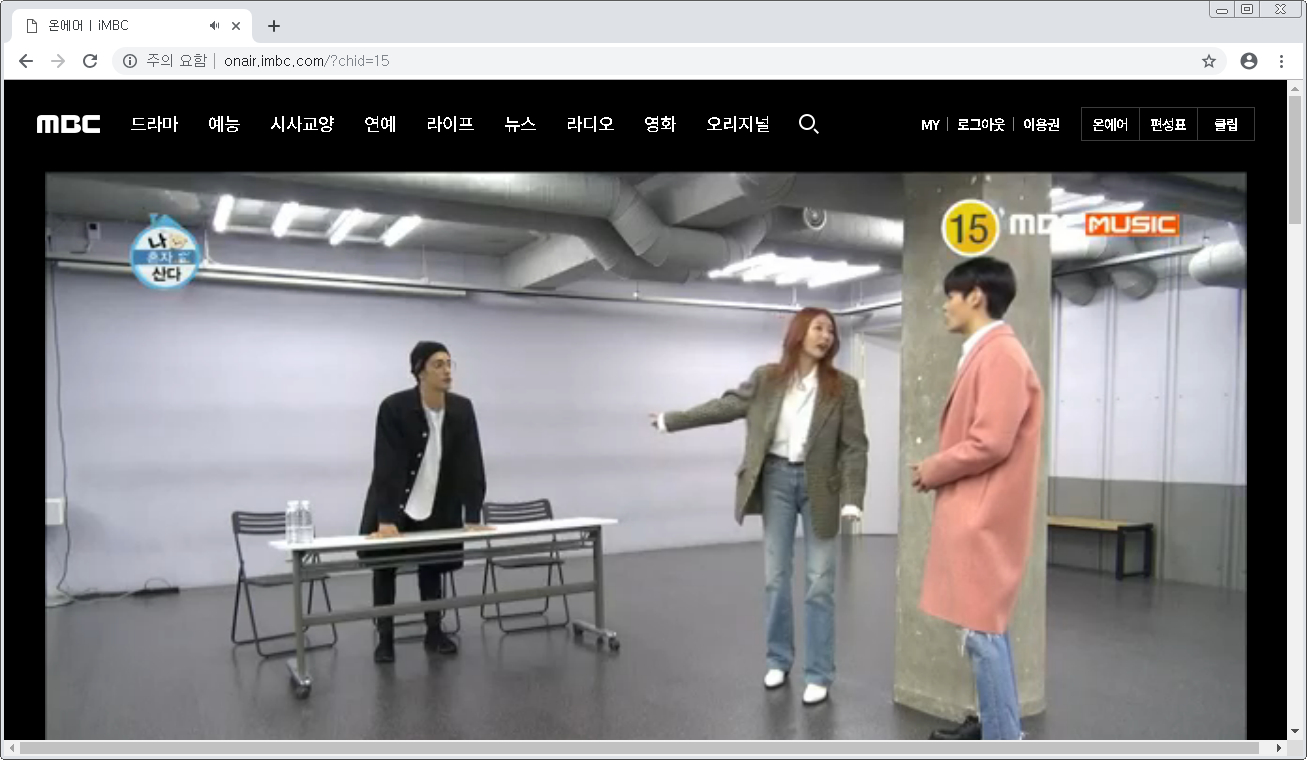1307x760 pixels.
Task: Click the 로그아웃 link
Action: click(981, 125)
